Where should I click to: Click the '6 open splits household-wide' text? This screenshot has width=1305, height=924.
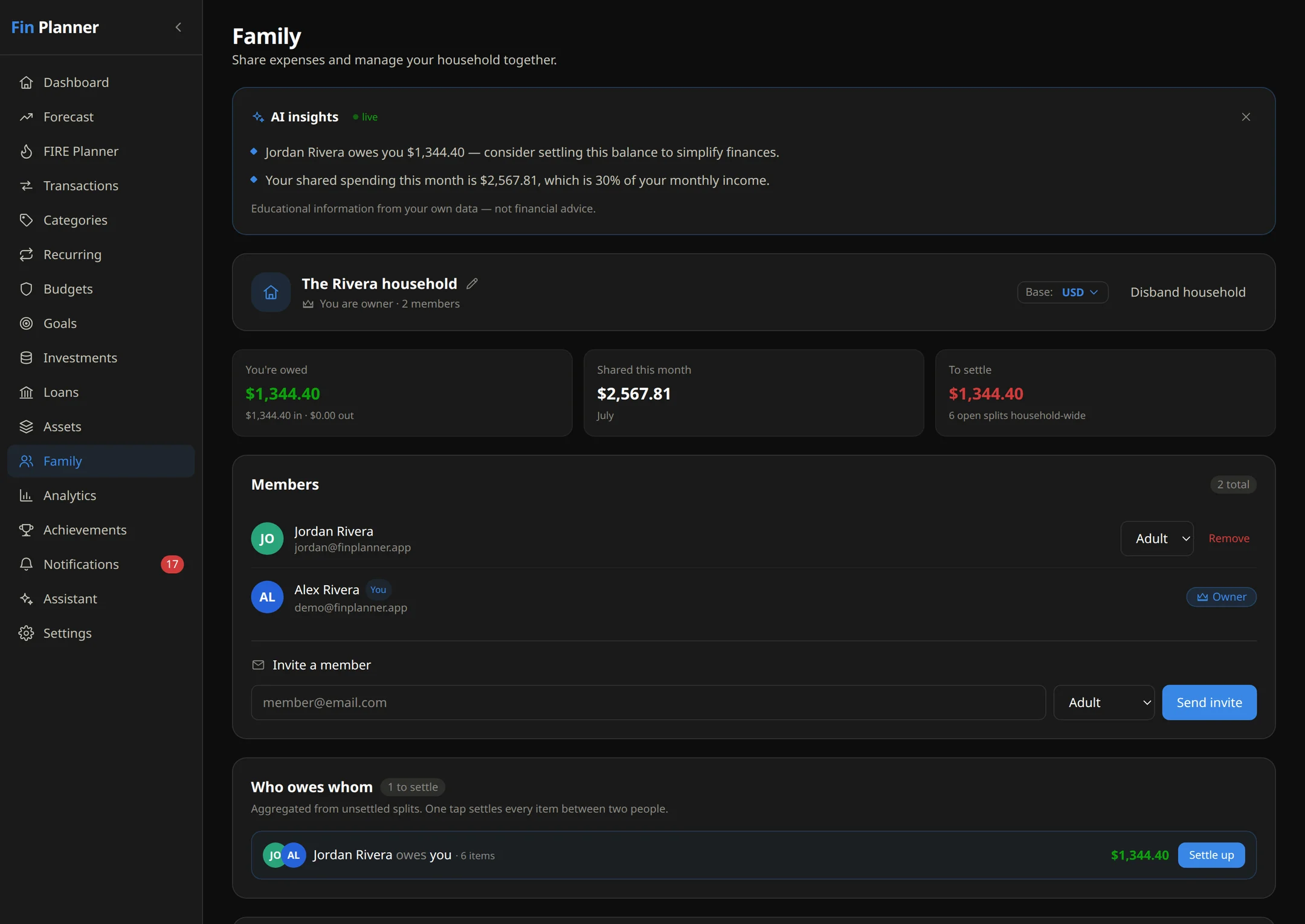coord(1017,415)
